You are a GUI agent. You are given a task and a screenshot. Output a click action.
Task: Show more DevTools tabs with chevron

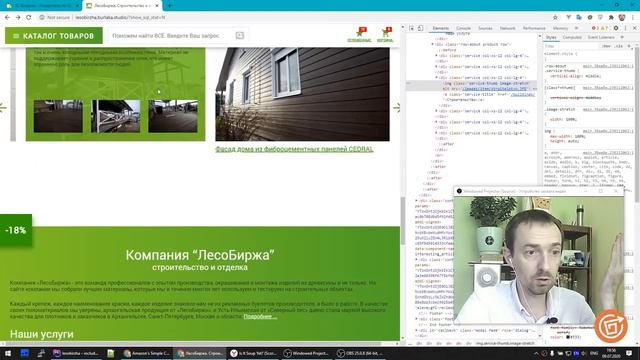click(576, 28)
